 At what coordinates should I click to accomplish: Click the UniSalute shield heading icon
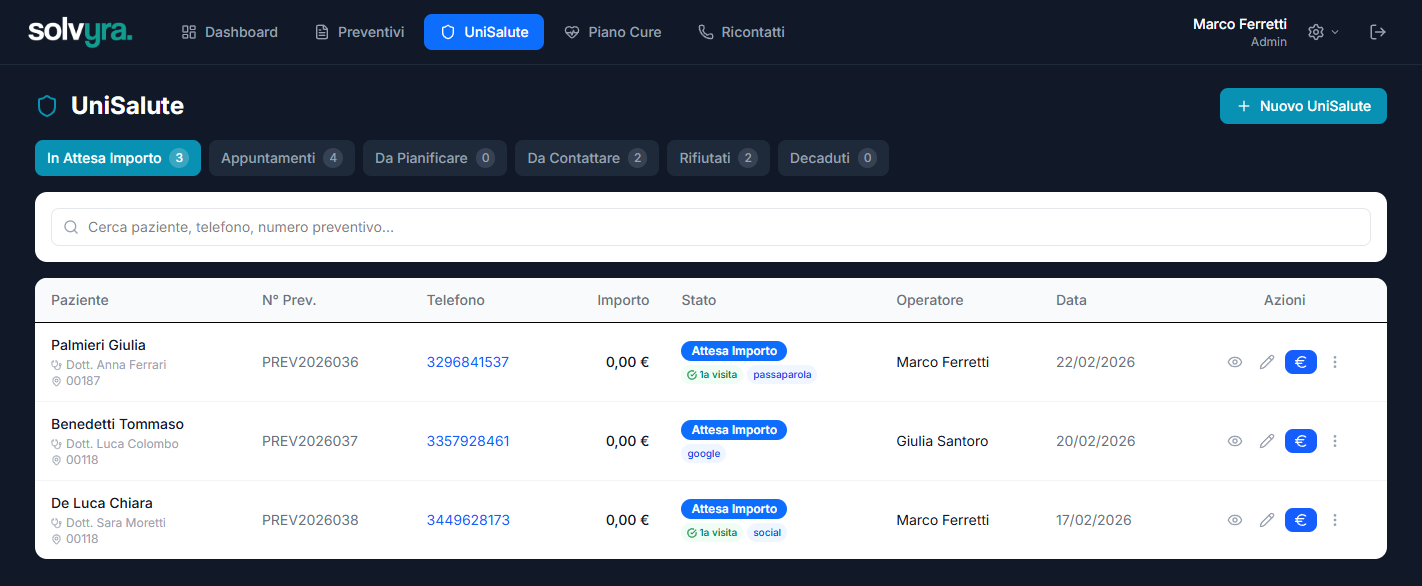[46, 106]
